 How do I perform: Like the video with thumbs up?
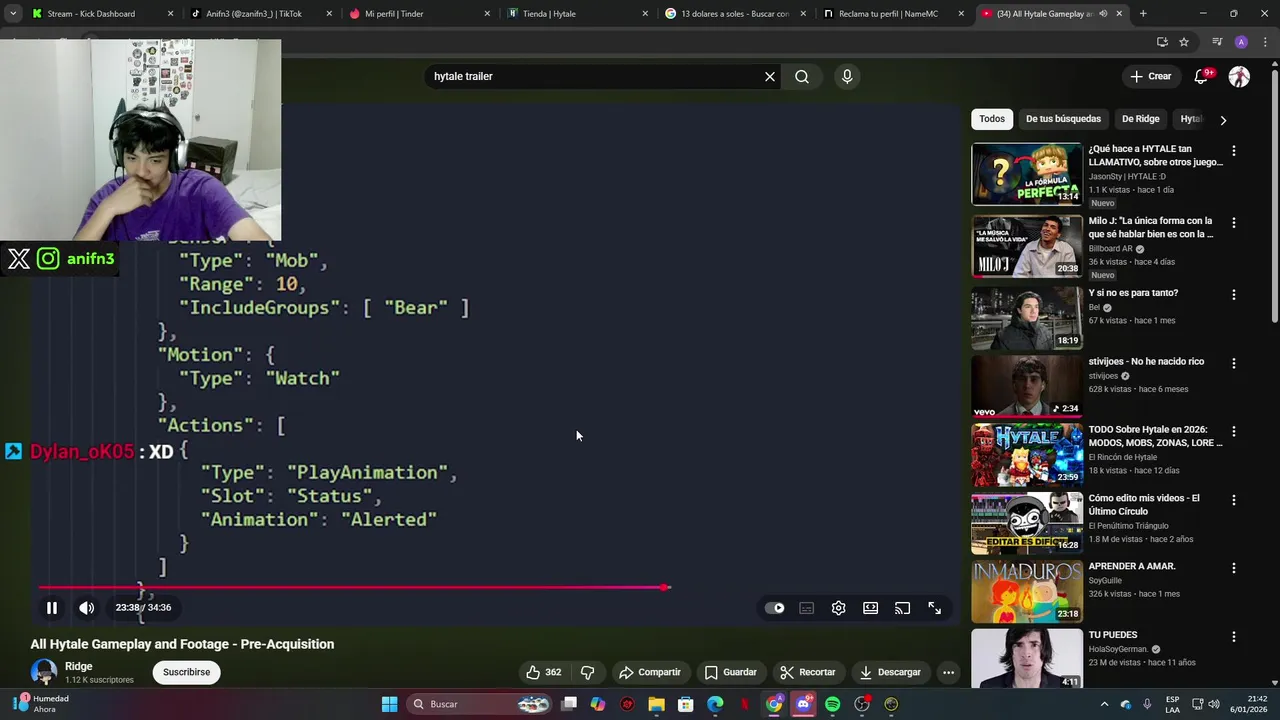[x=543, y=672]
